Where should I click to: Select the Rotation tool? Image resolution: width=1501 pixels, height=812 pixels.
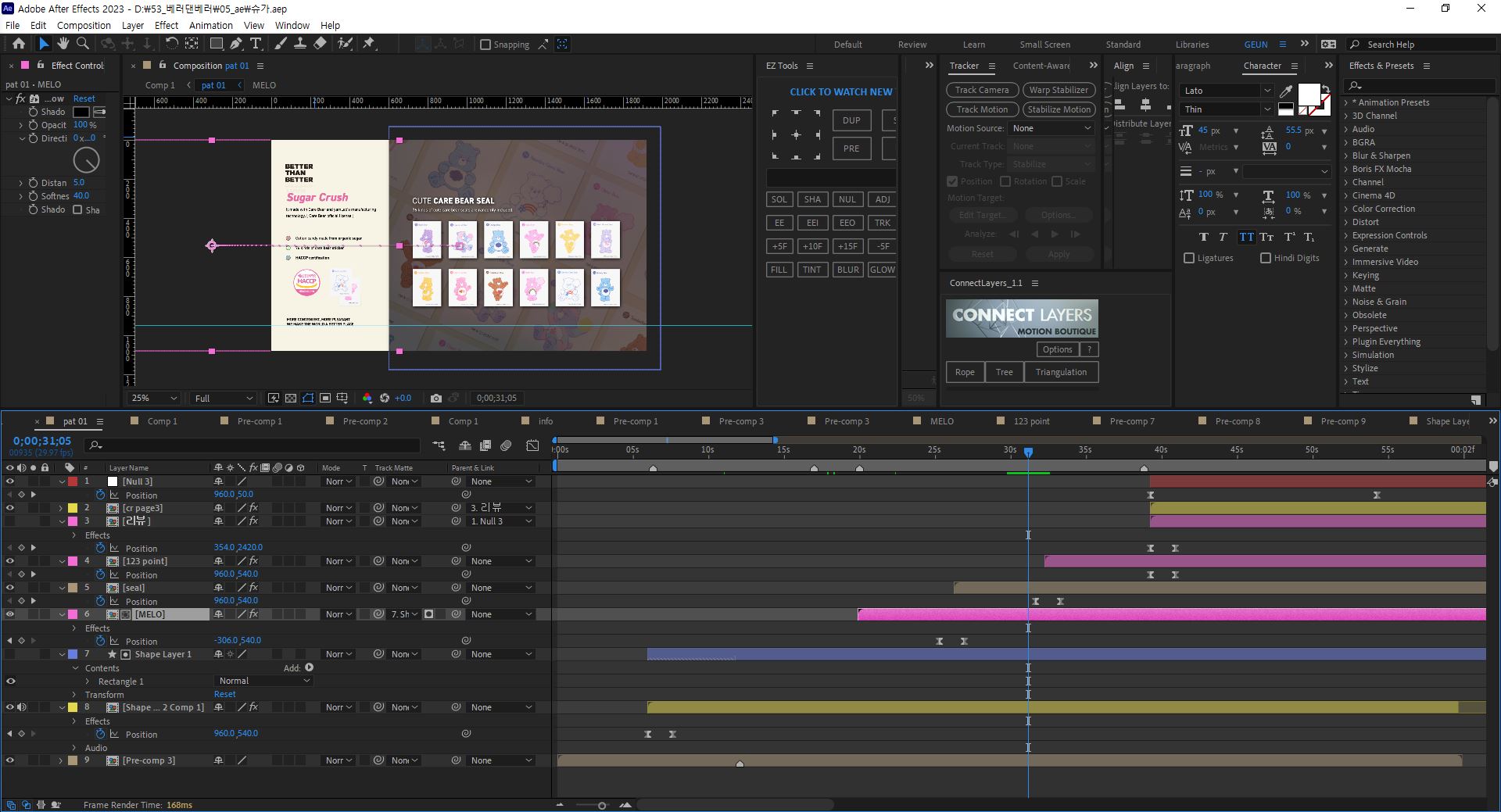point(172,44)
